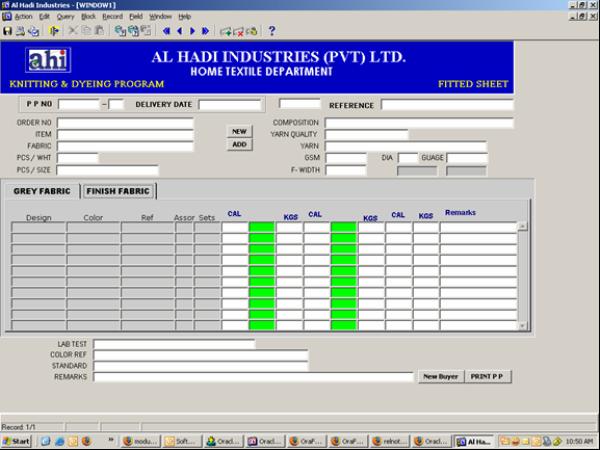The height and width of the screenshot is (450, 600).
Task: Click the Copy toolbar icon
Action: (x=86, y=31)
